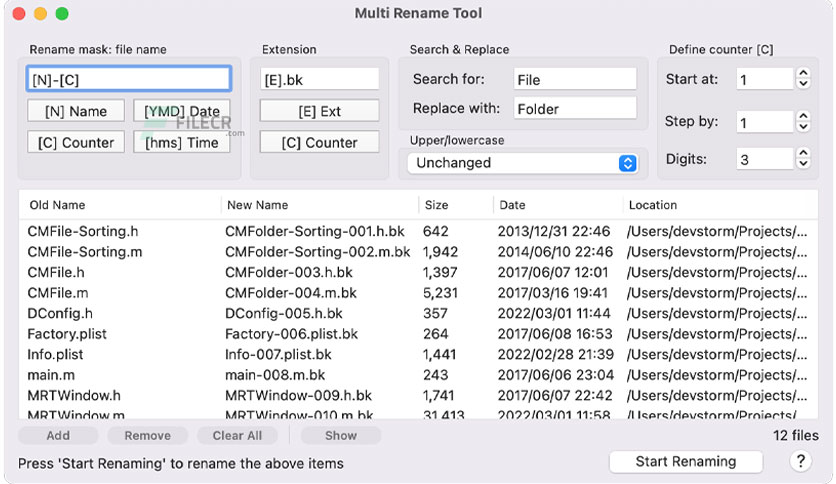
Task: Insert the [E] Ext placeholder
Action: point(319,111)
